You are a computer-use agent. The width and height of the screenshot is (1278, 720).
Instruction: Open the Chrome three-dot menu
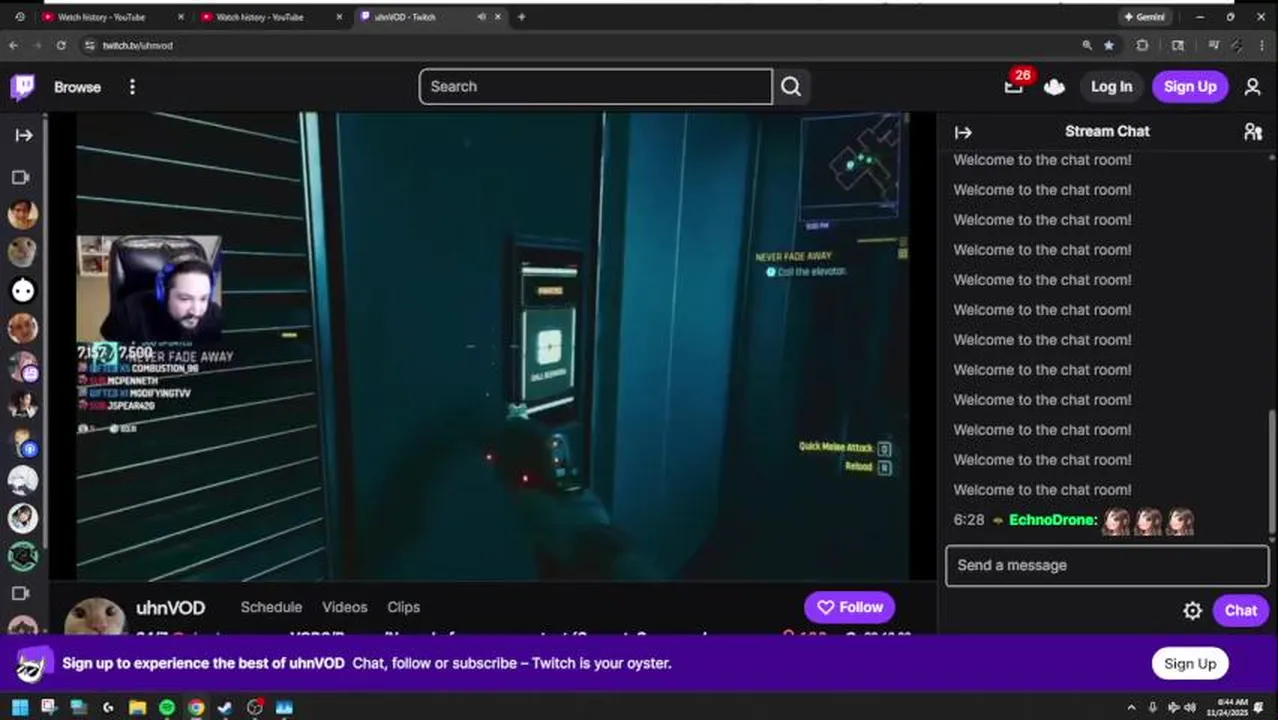pyautogui.click(x=1264, y=45)
